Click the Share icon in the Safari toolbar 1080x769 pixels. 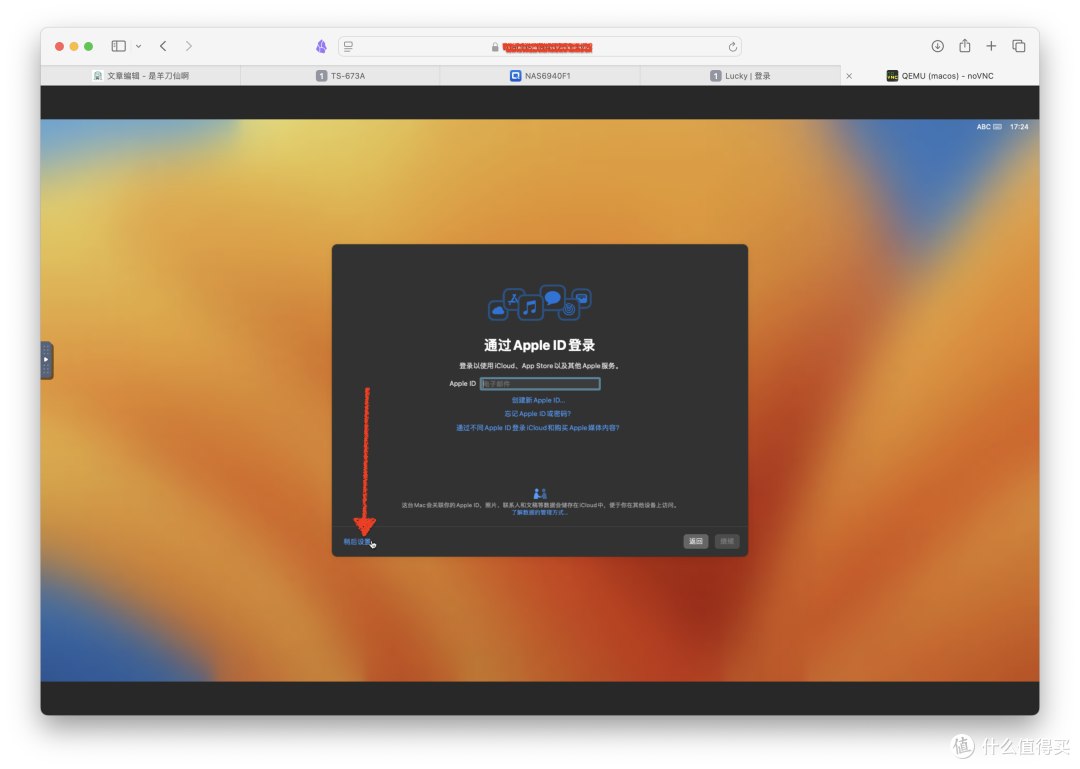(x=964, y=46)
